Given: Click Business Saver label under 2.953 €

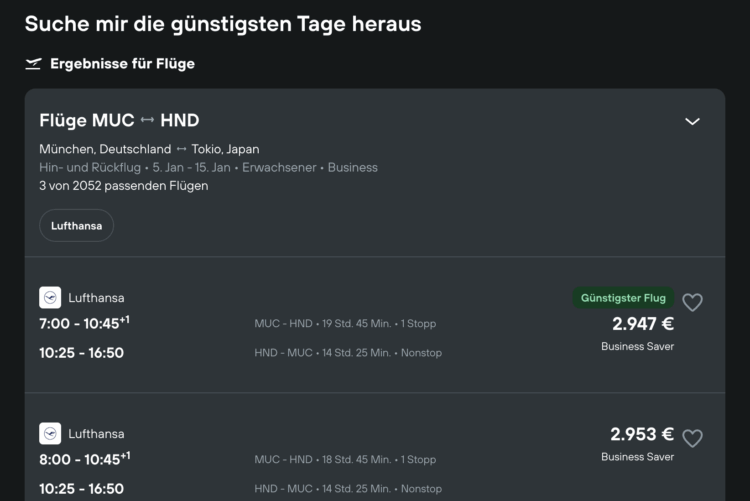Looking at the screenshot, I should point(637,457).
